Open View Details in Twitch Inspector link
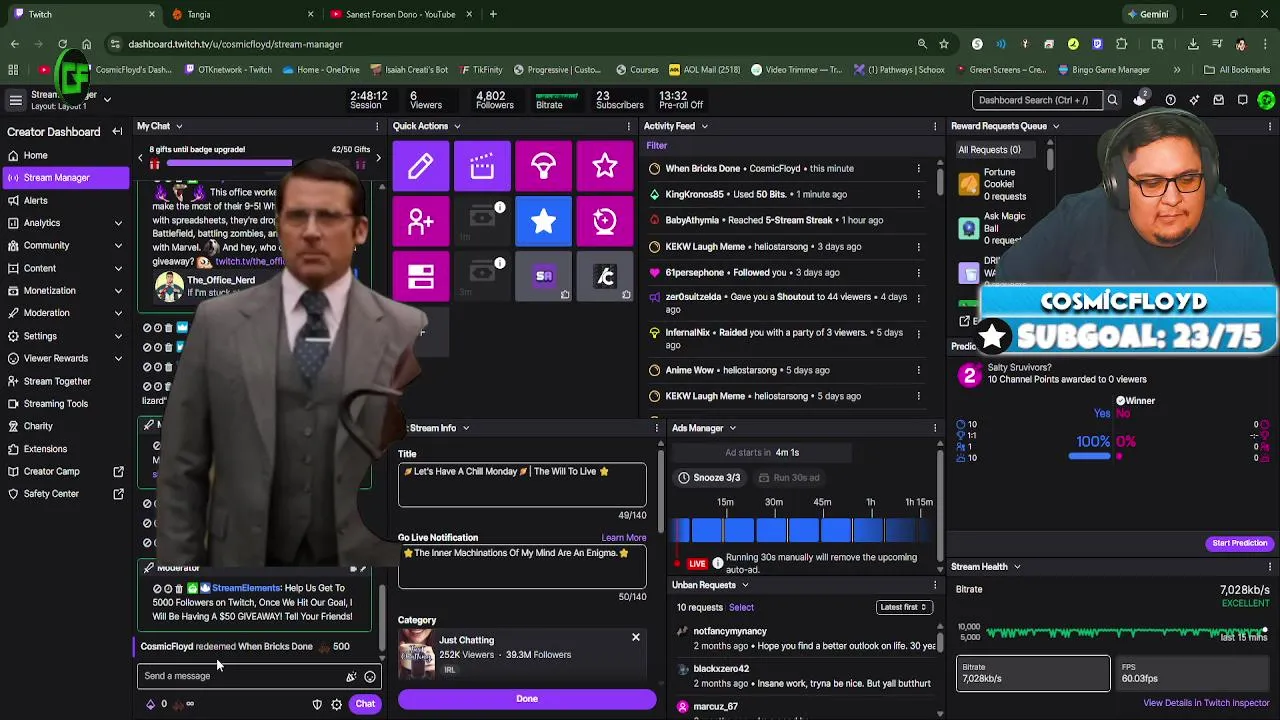1280x720 pixels. pos(1206,703)
